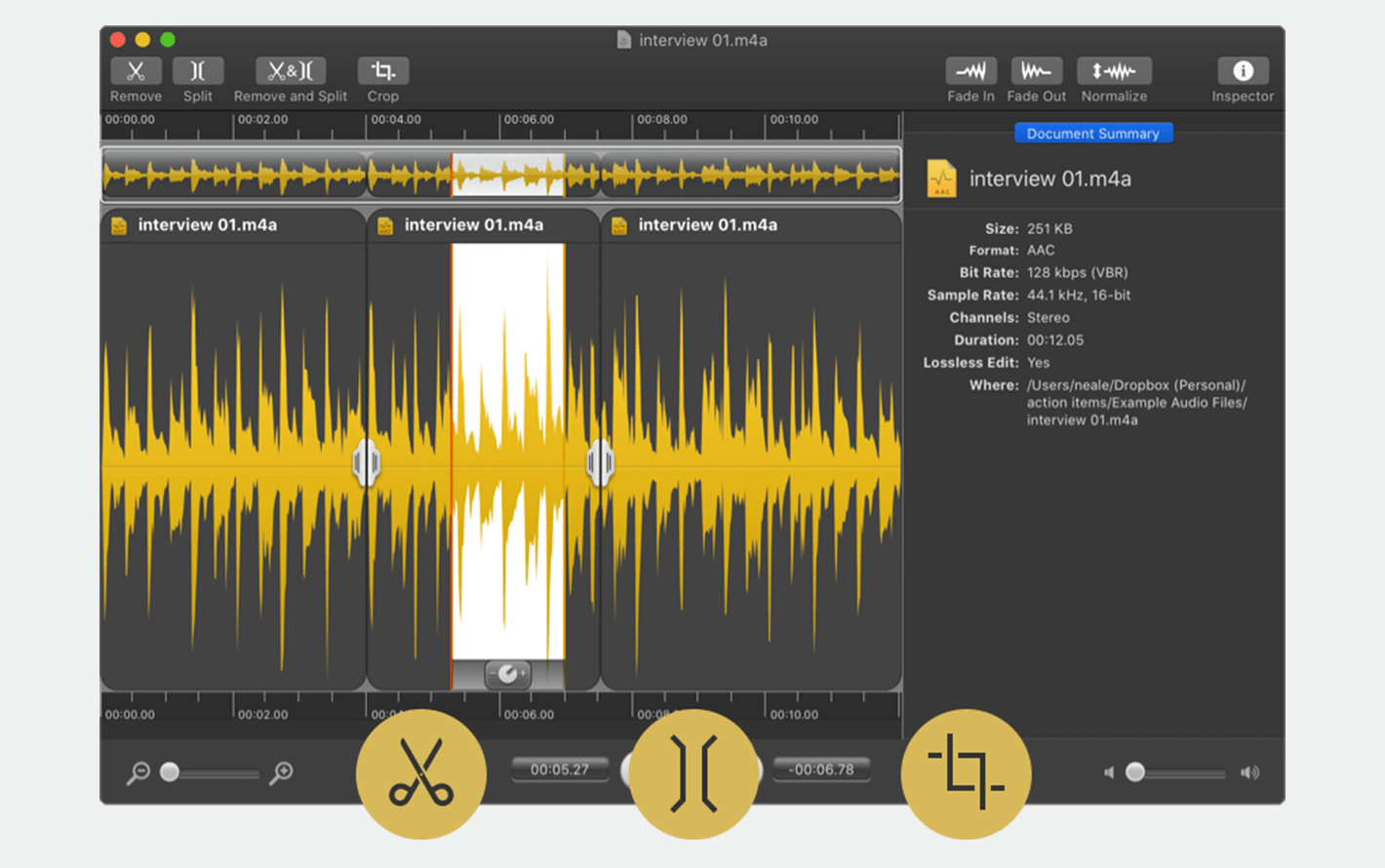
Task: Click the 00:02.00 mark on top ruler
Action: (262, 120)
